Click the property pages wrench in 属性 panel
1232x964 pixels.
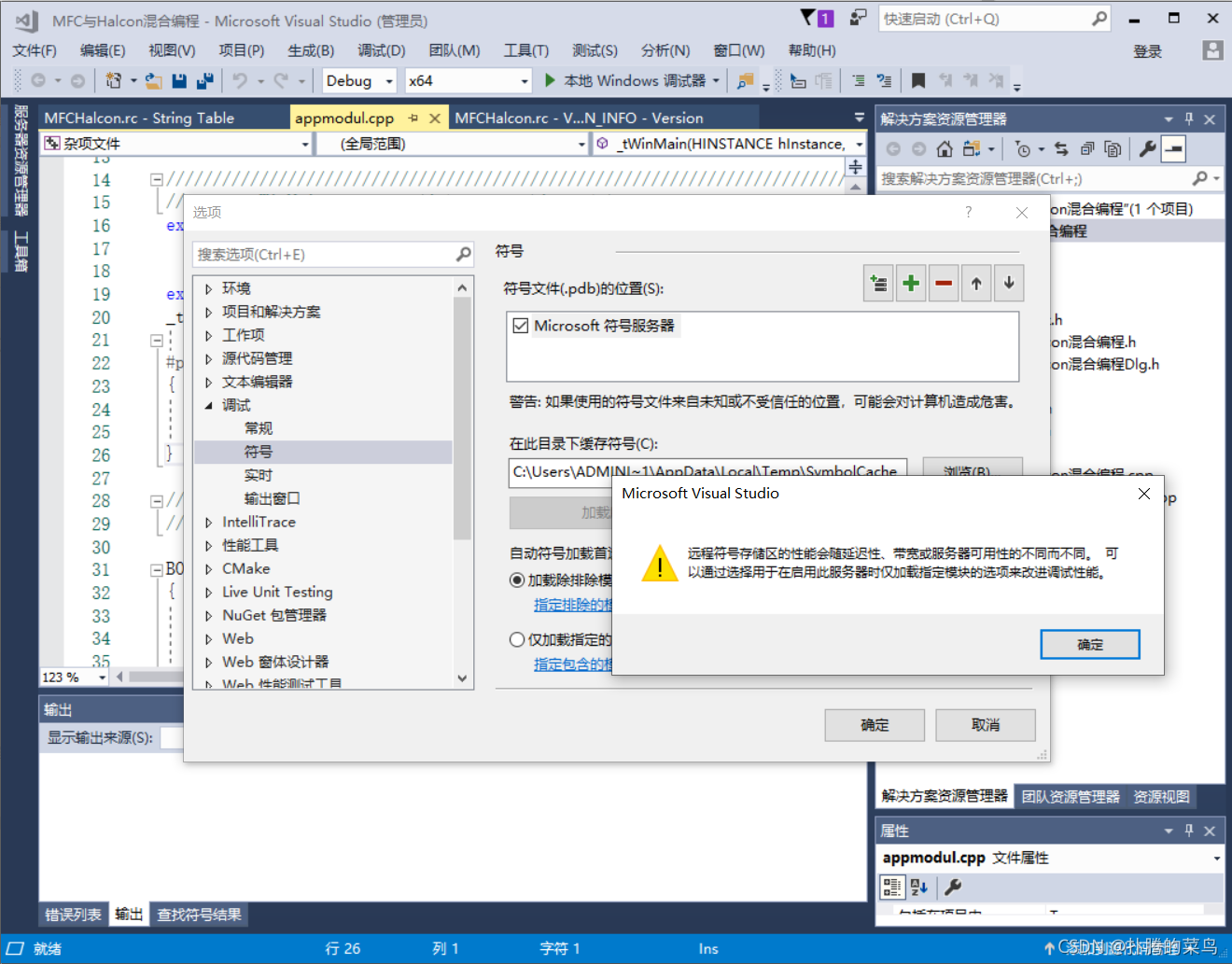pyautogui.click(x=953, y=887)
